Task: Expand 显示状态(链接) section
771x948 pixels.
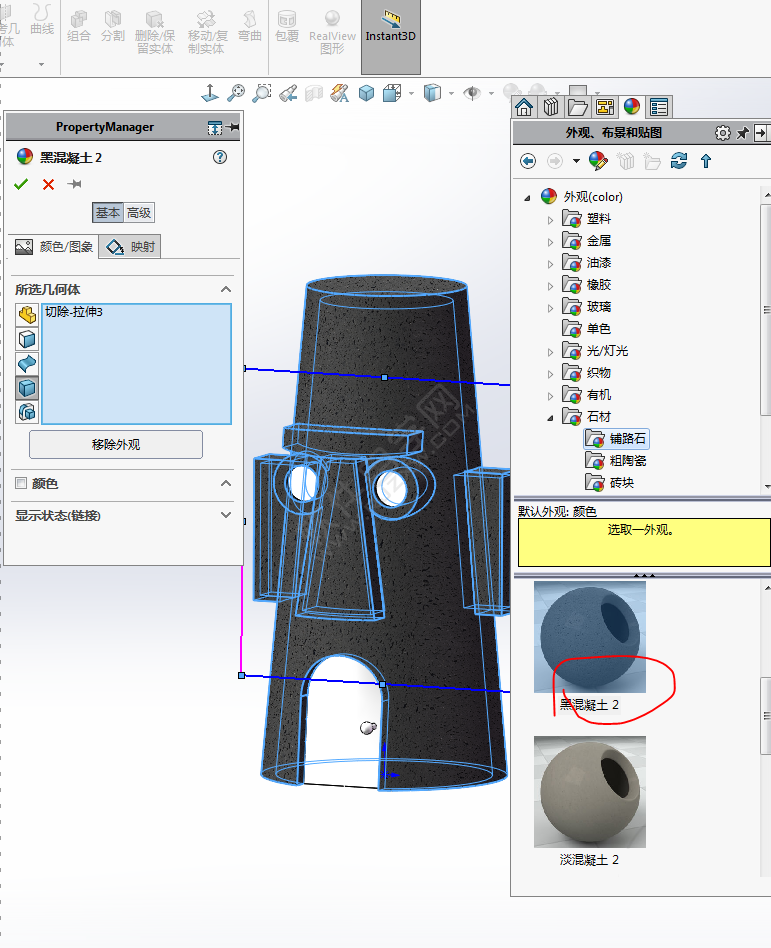Action: pos(226,515)
